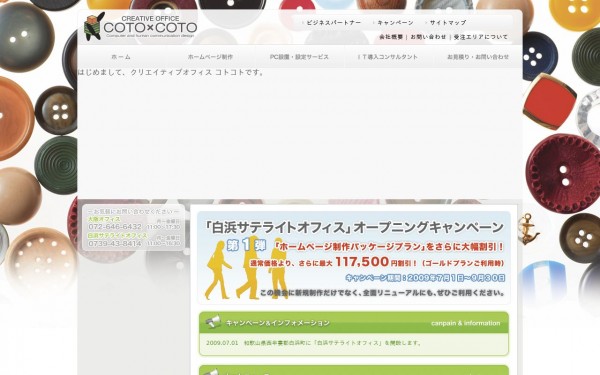
Task: Open 受注エリアについて link
Action: click(x=481, y=37)
